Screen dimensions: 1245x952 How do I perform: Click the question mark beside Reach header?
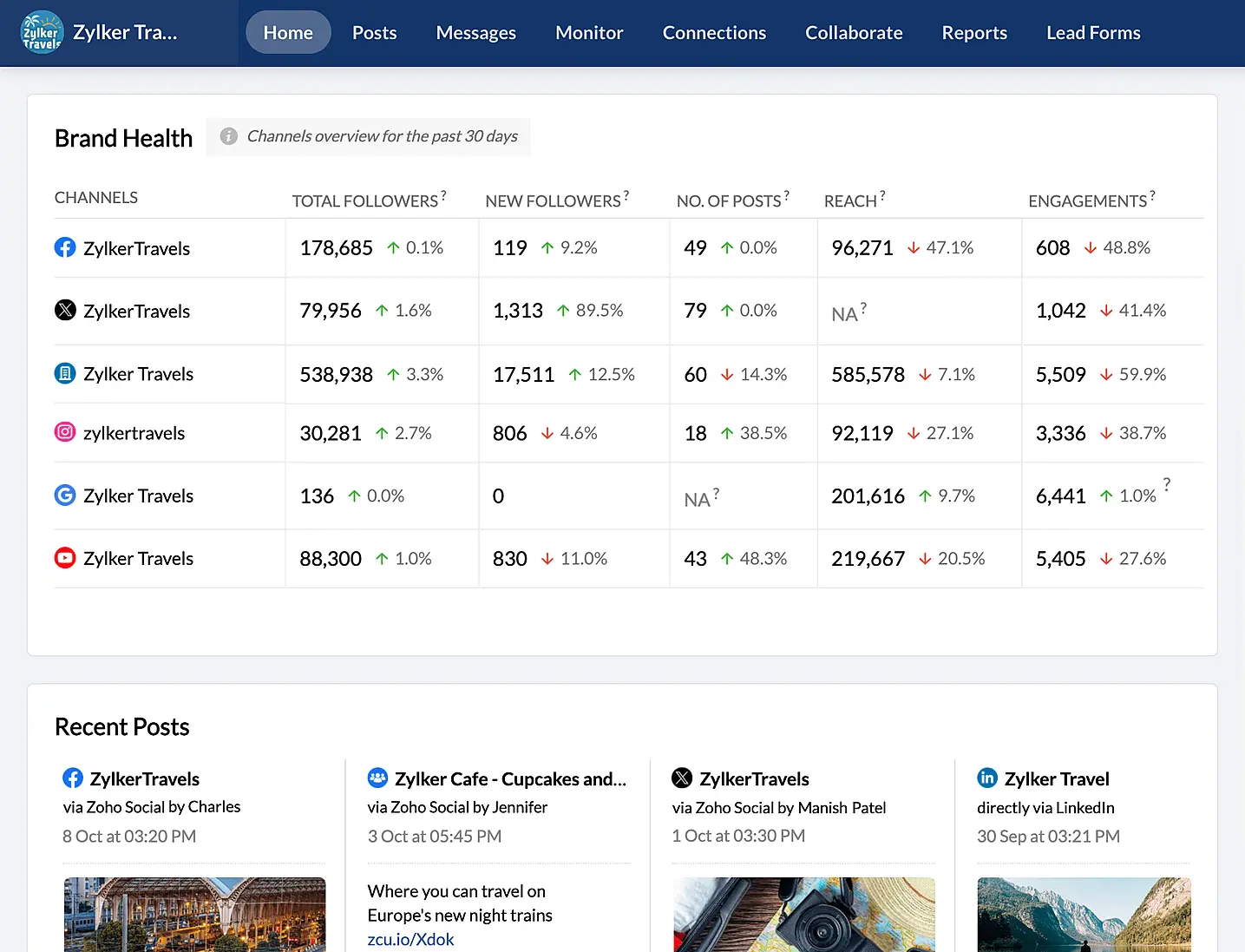[x=882, y=194]
